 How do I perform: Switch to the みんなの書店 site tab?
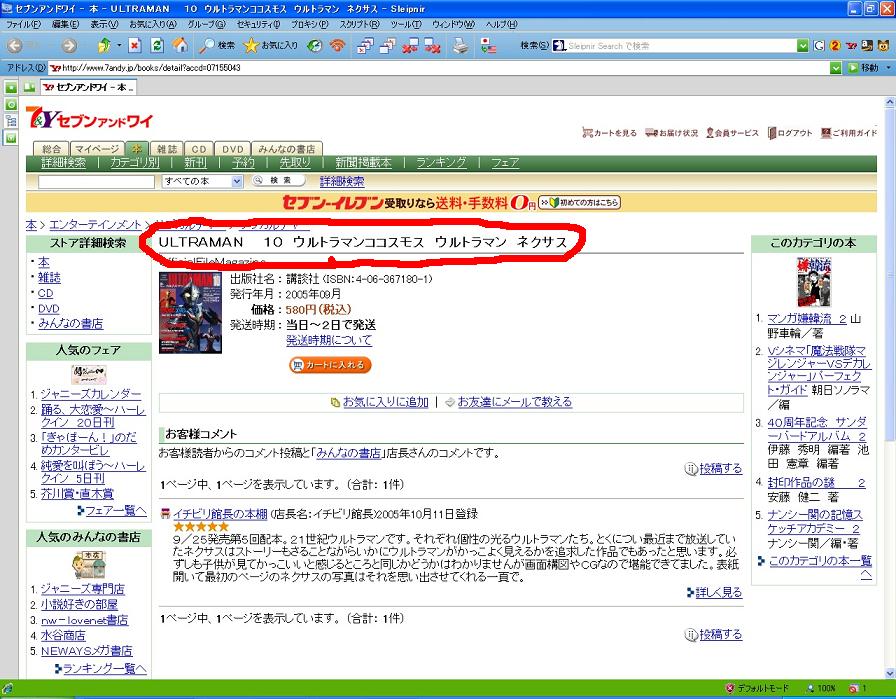tap(286, 149)
